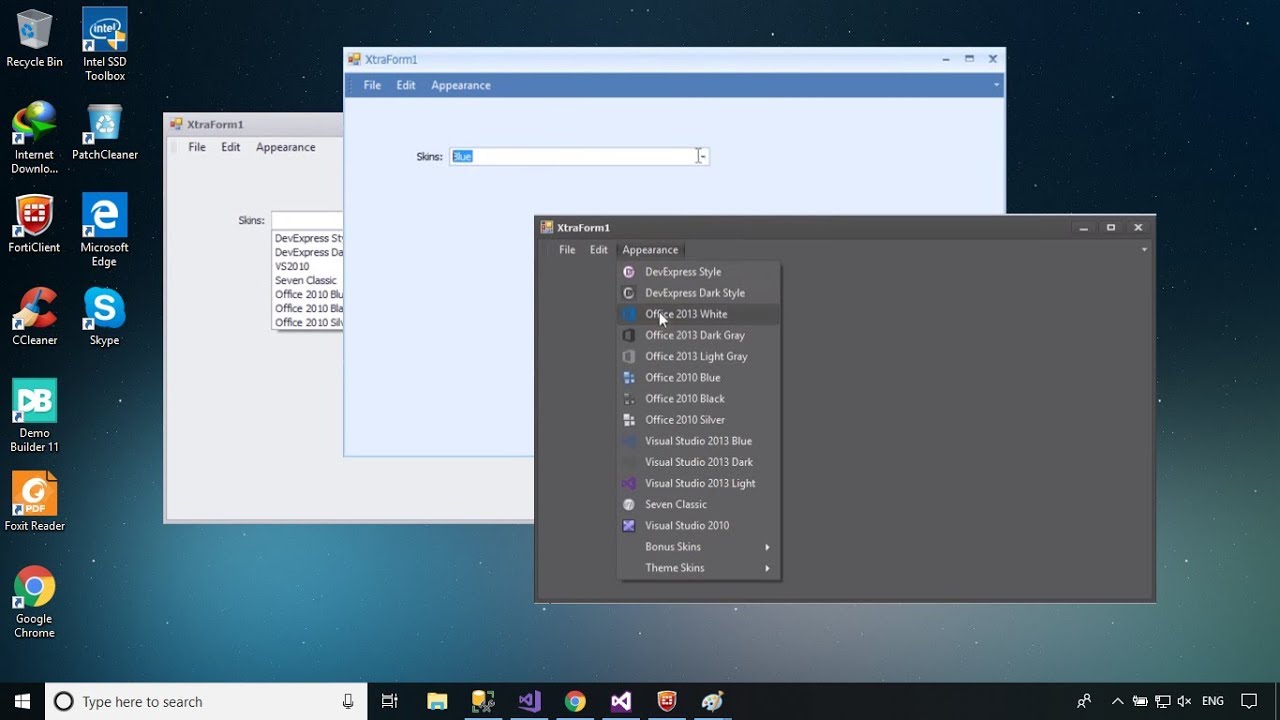
Task: Open the File menu in the blue window
Action: (372, 85)
